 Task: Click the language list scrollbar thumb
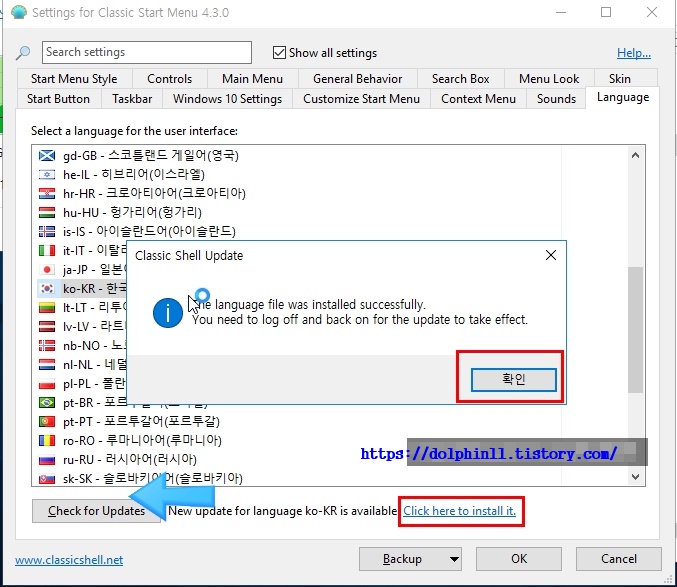(x=635, y=330)
